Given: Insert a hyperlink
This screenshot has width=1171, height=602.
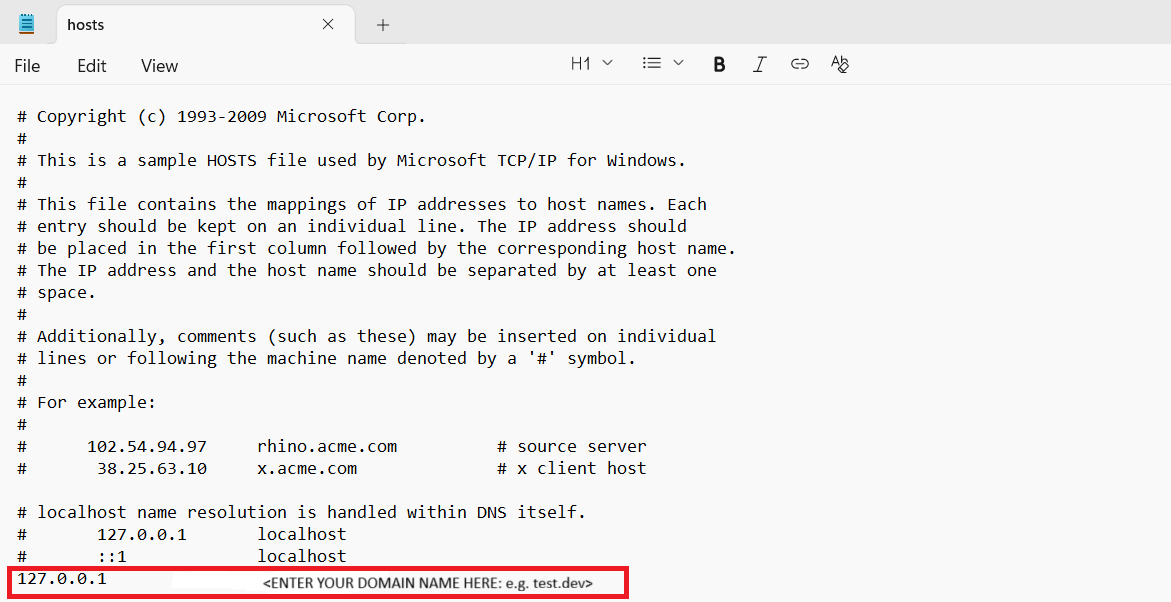Looking at the screenshot, I should coord(799,63).
